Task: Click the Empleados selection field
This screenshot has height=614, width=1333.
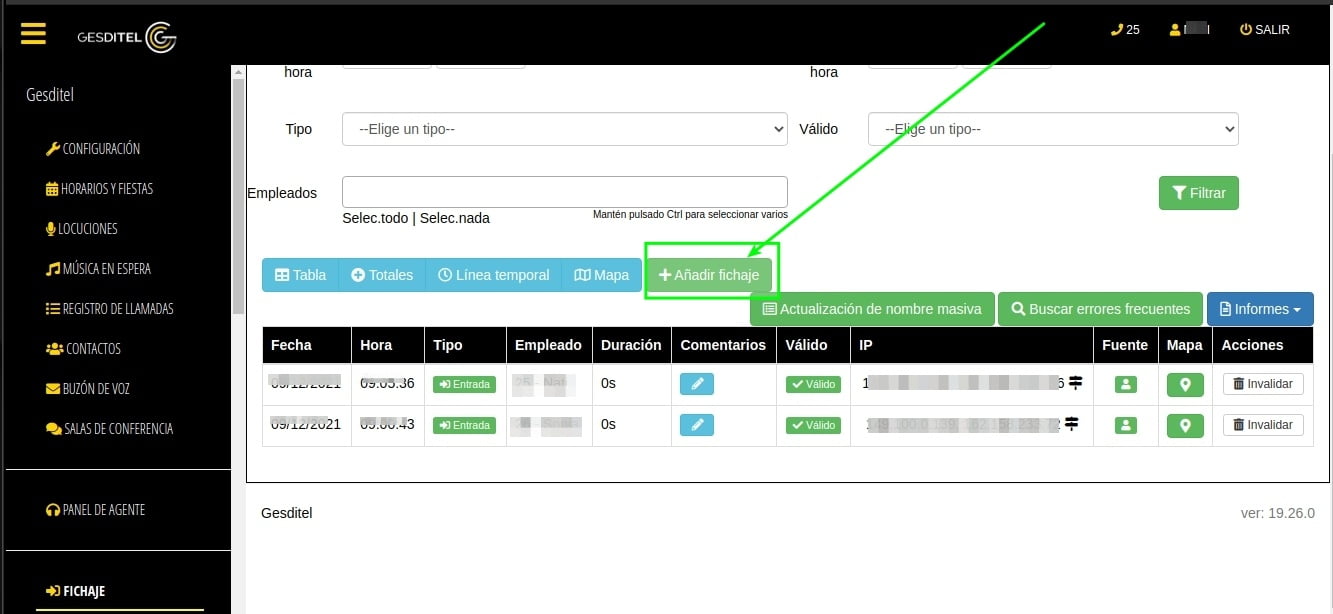Action: click(564, 192)
